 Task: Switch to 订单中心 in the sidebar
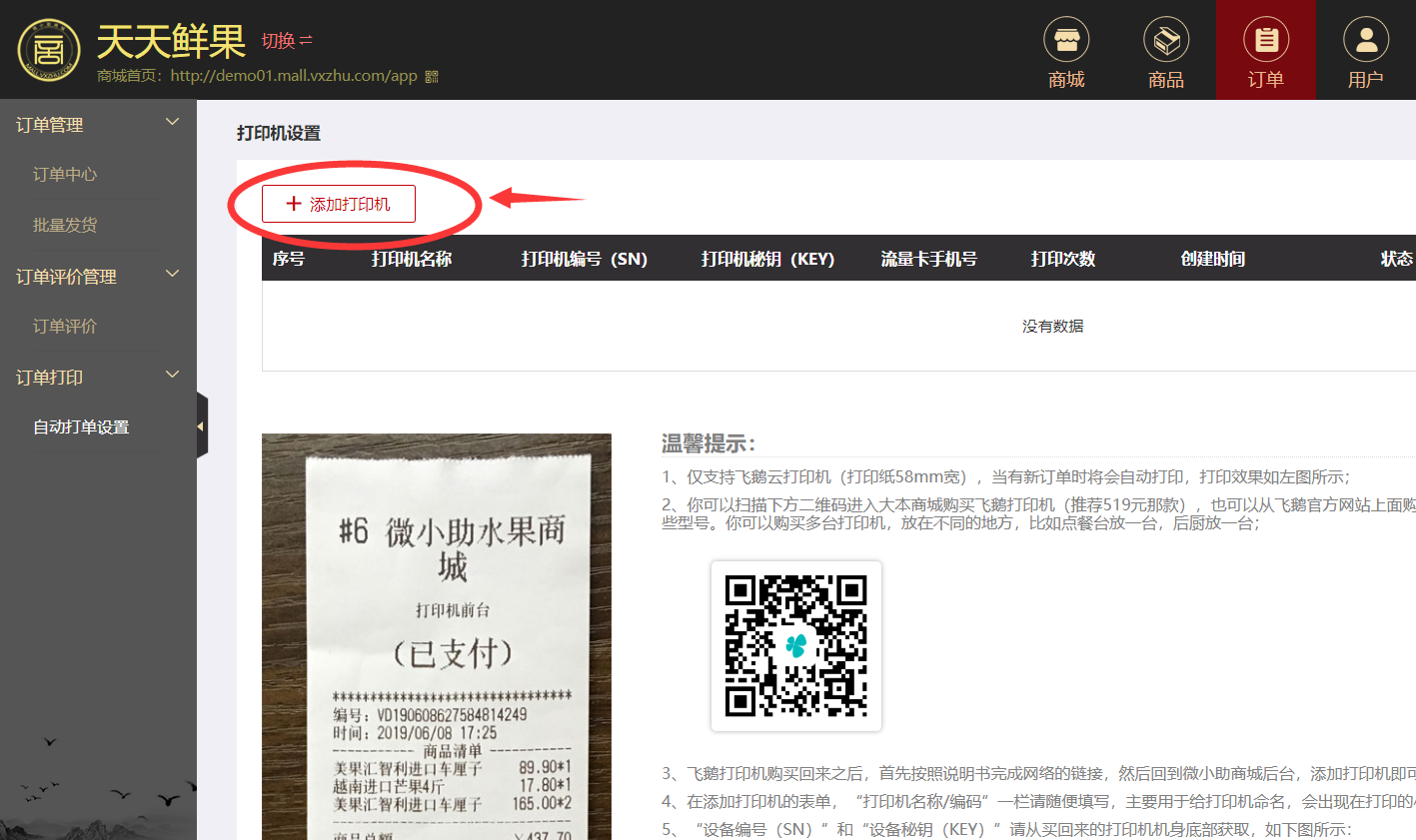(x=65, y=174)
